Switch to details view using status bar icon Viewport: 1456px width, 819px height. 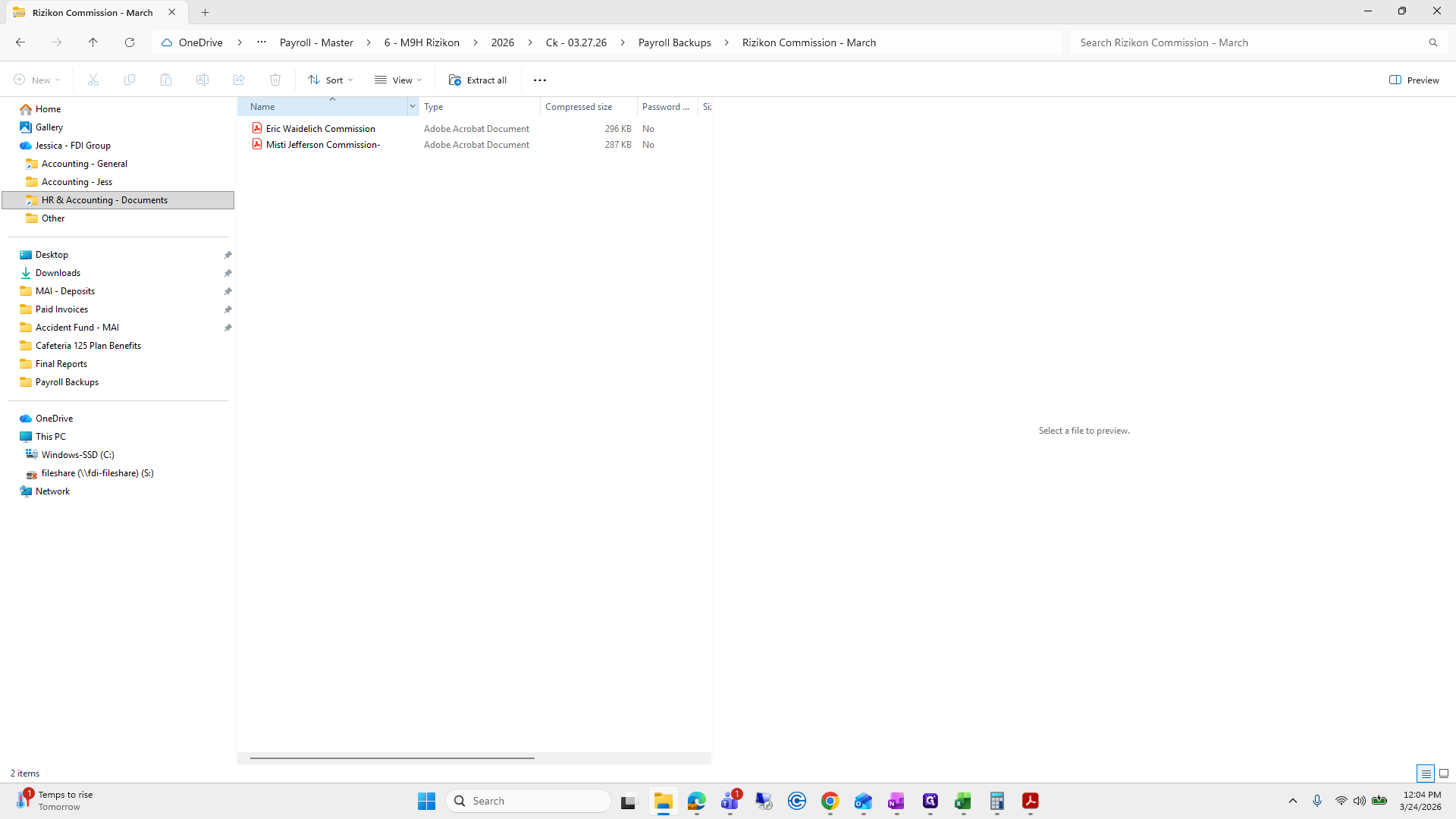coord(1426,773)
